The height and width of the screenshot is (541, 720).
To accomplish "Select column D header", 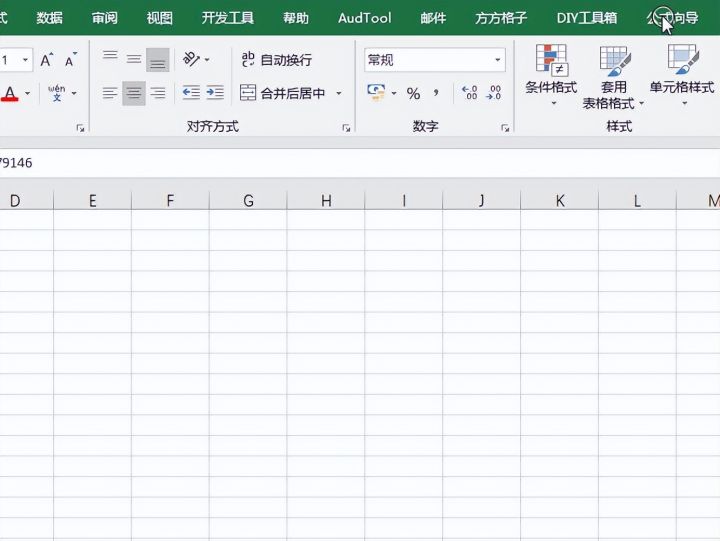I will tap(27, 201).
